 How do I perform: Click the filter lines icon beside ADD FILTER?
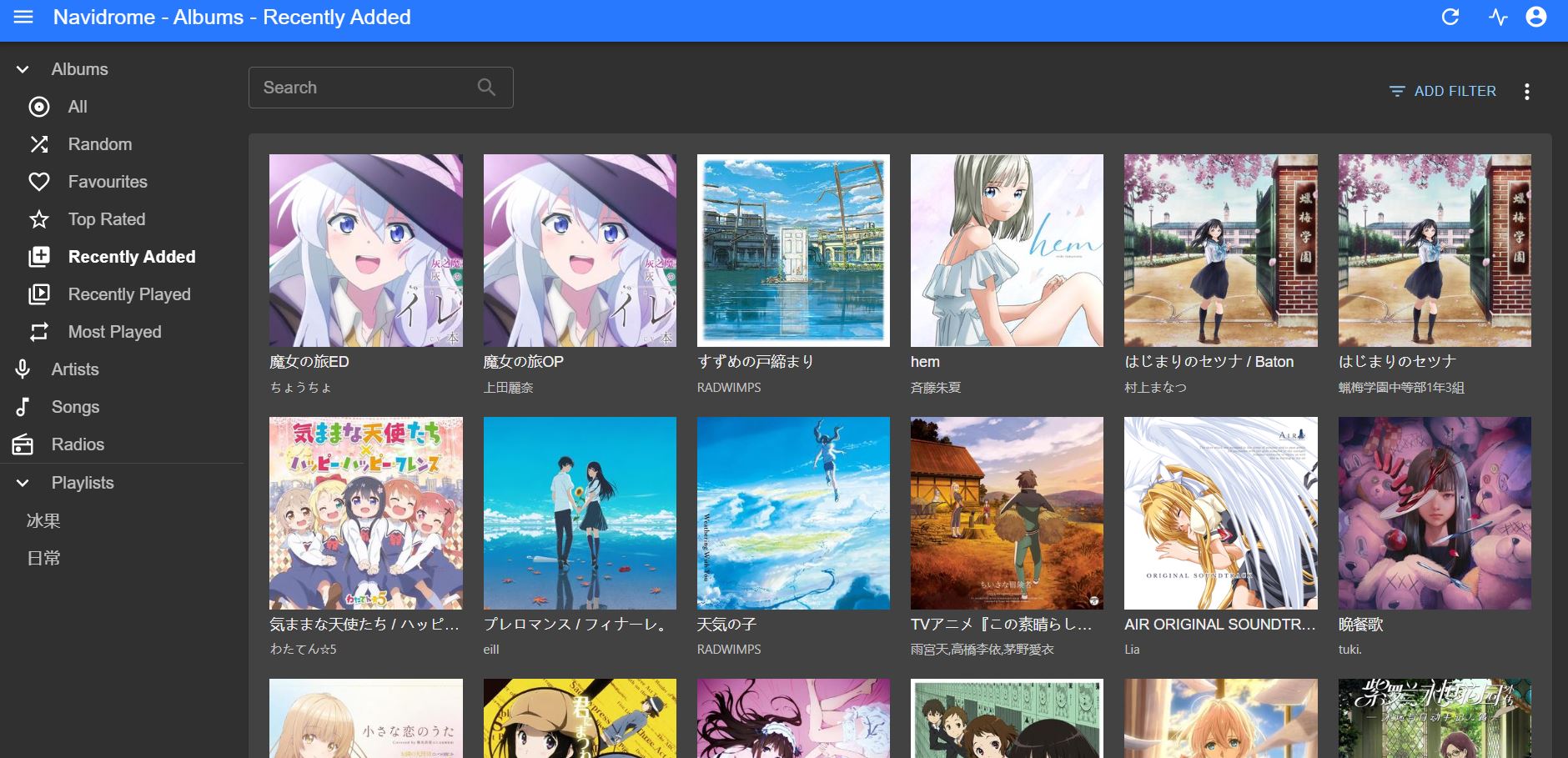[x=1397, y=92]
